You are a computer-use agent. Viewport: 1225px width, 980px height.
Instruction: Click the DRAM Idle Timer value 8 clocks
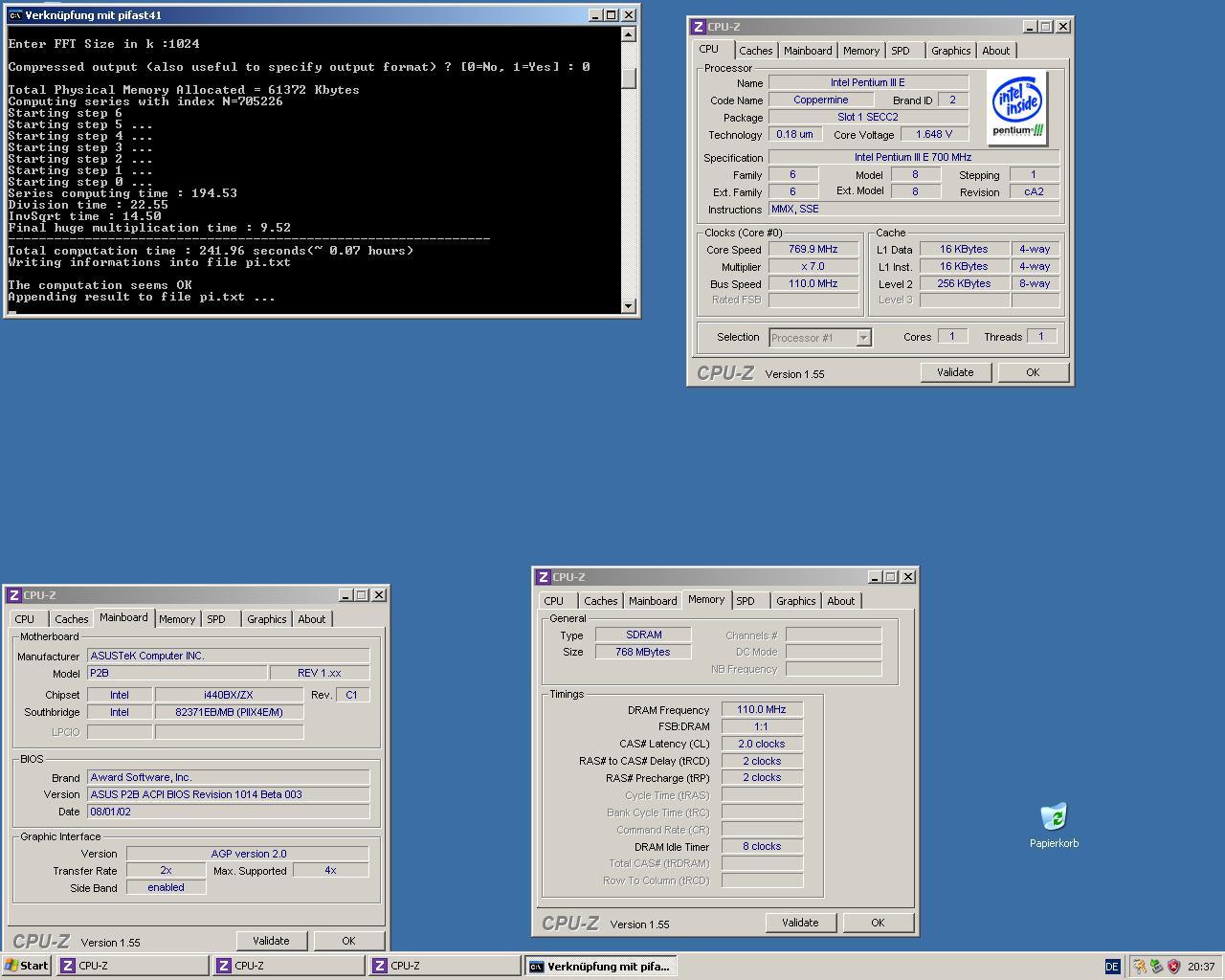(x=762, y=847)
